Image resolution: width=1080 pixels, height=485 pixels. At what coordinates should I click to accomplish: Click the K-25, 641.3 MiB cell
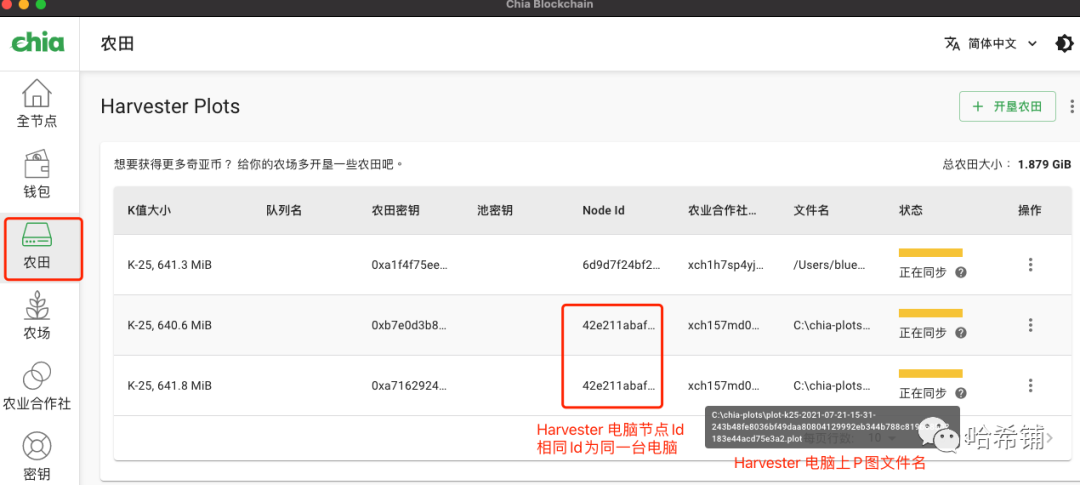coord(169,265)
